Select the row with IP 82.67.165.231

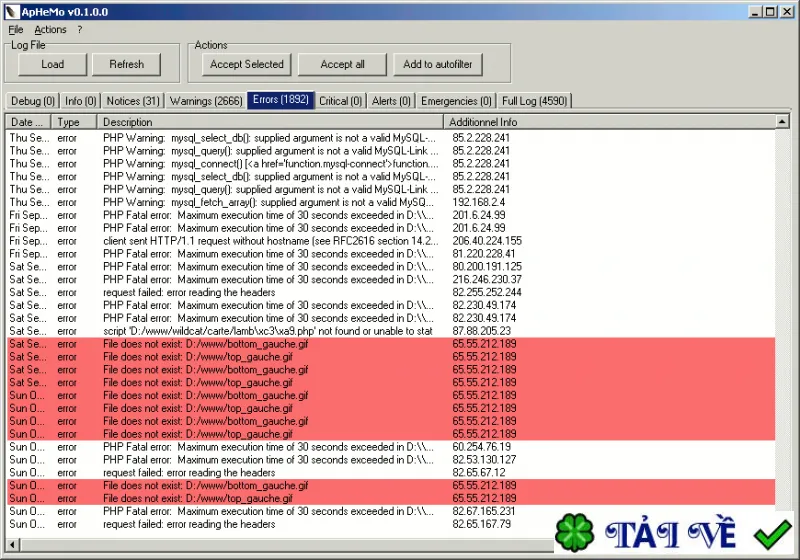[x=391, y=511]
